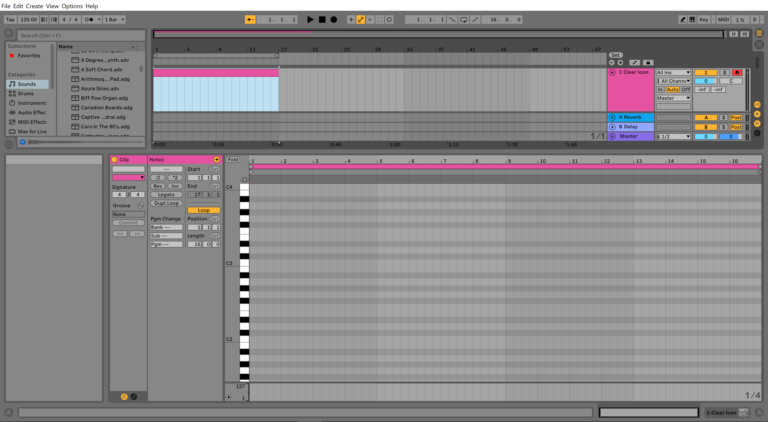Image resolution: width=768 pixels, height=422 pixels.
Task: Click the MIDI Arrangement Overdub plus icon
Action: (351, 20)
